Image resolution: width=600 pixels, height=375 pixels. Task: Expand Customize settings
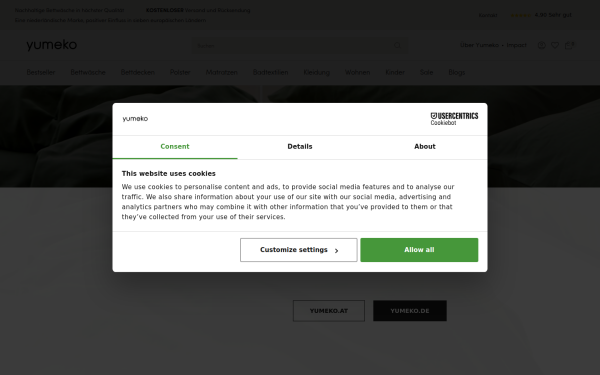coord(299,250)
